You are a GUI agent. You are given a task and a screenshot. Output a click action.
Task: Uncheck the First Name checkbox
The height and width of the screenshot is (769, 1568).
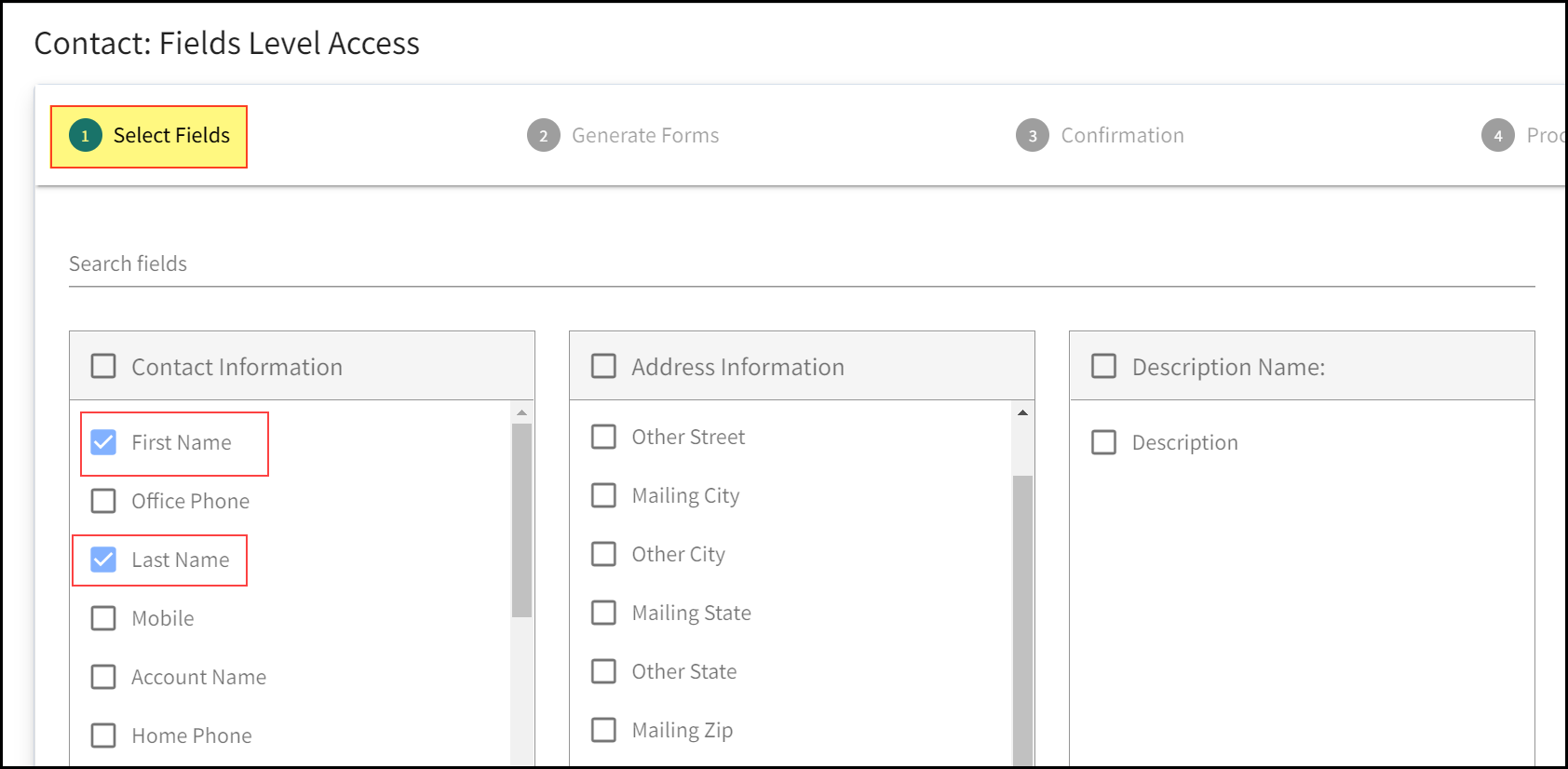[103, 442]
